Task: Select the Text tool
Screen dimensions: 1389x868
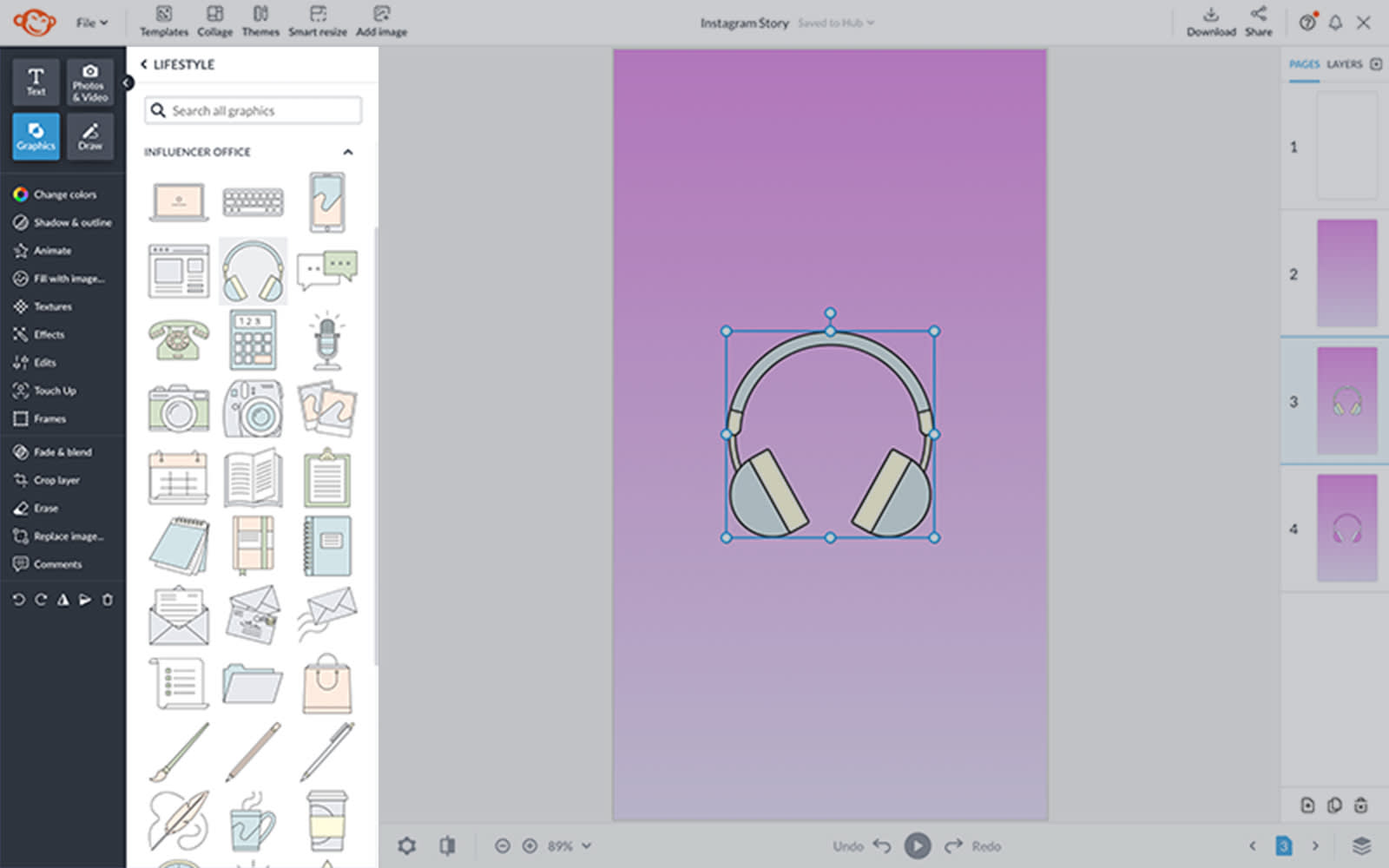Action: click(36, 82)
